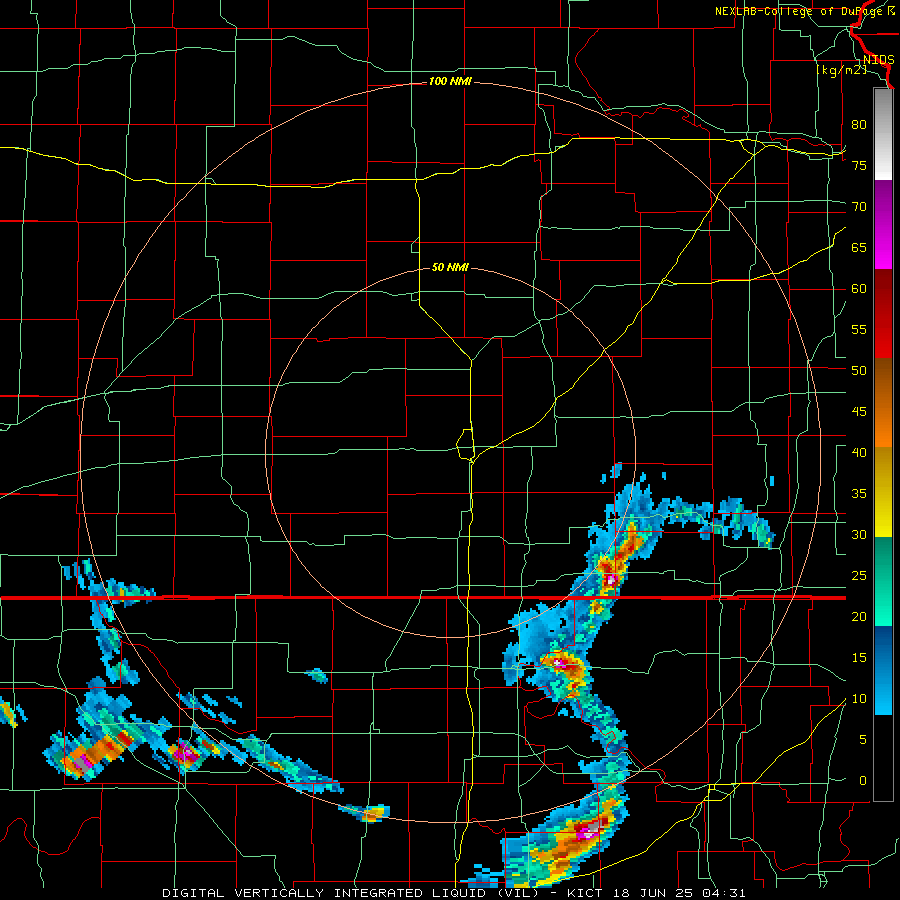The image size is (900, 900).
Task: Pick the purple-magenta segment of the color scale
Action: pos(883,224)
